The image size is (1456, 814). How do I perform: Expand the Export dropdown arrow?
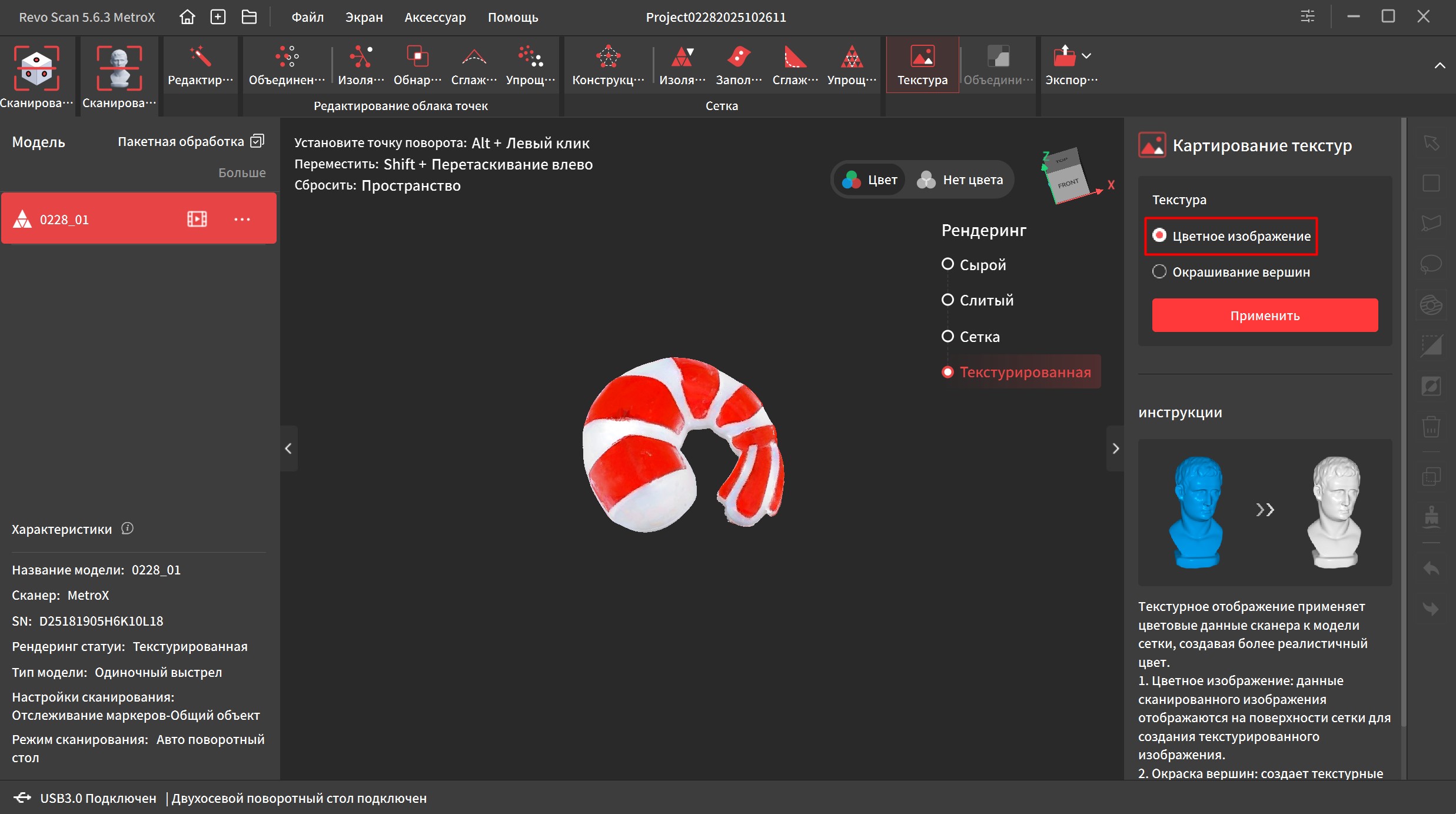(1086, 56)
